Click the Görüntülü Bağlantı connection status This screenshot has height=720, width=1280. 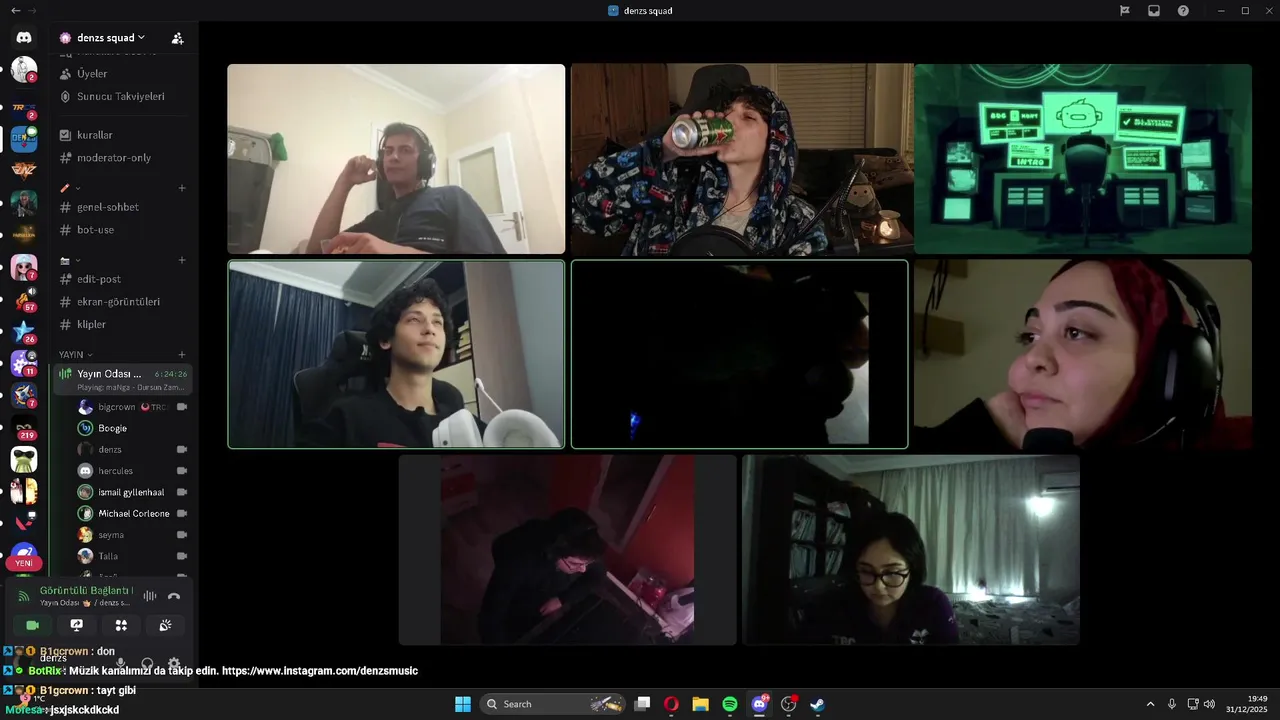click(86, 591)
